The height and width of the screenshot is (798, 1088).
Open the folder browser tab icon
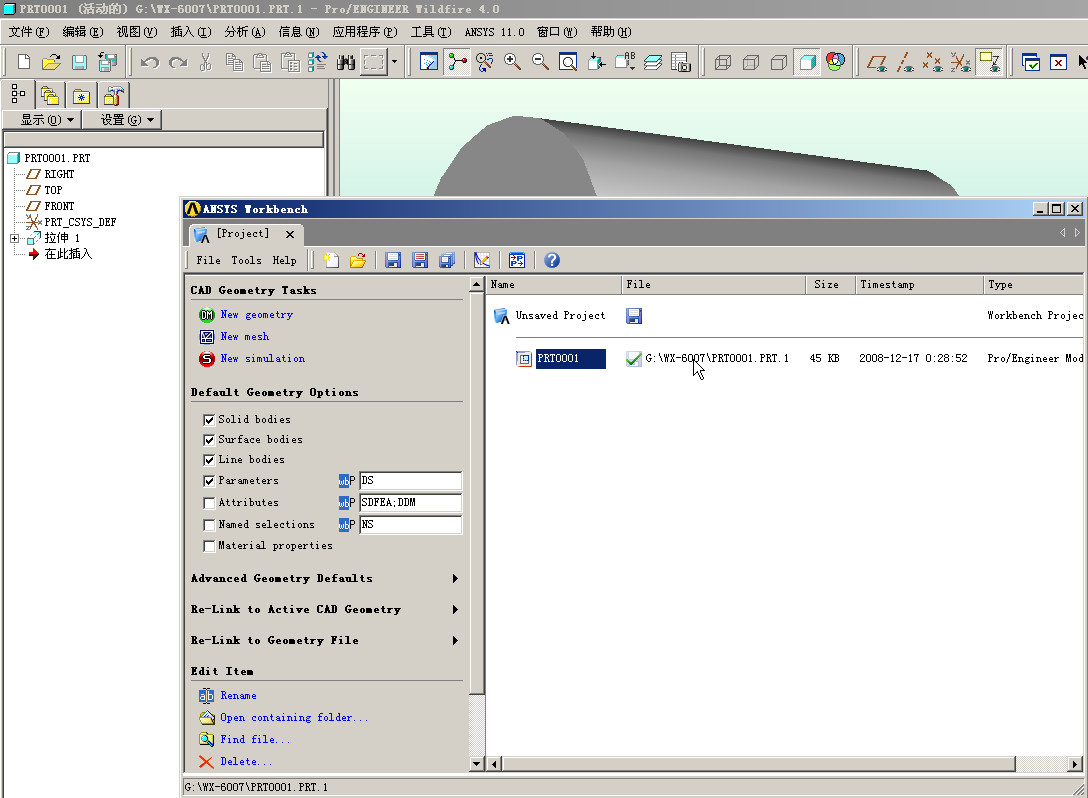coord(49,94)
